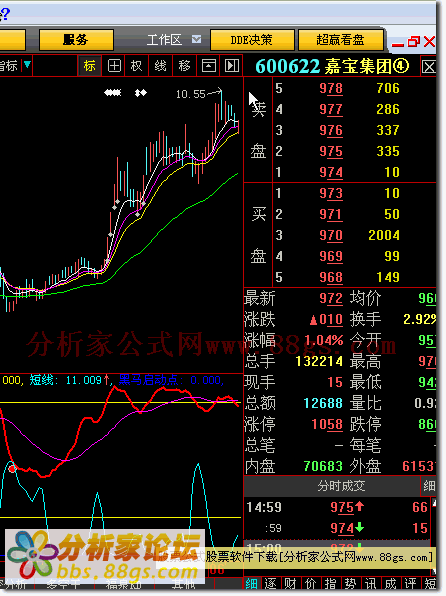Open the 工作区 workspace dropdown arrow

point(196,39)
